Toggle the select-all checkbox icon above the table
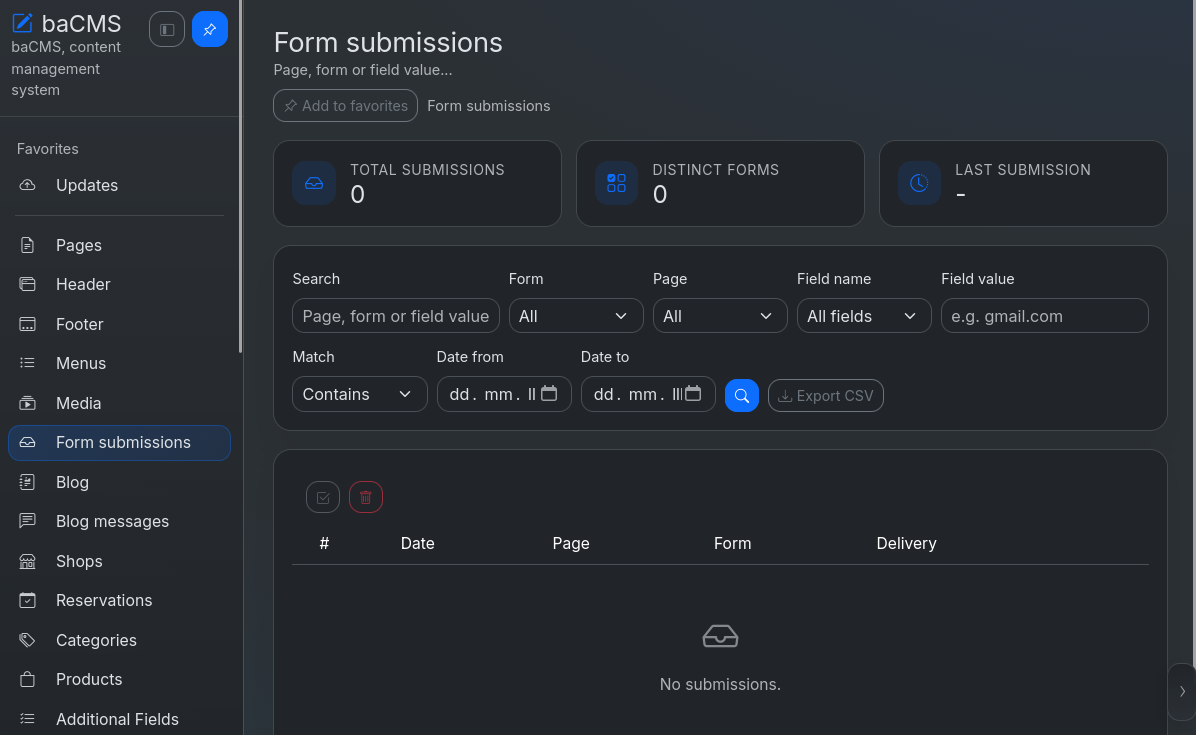1196x735 pixels. (x=323, y=498)
